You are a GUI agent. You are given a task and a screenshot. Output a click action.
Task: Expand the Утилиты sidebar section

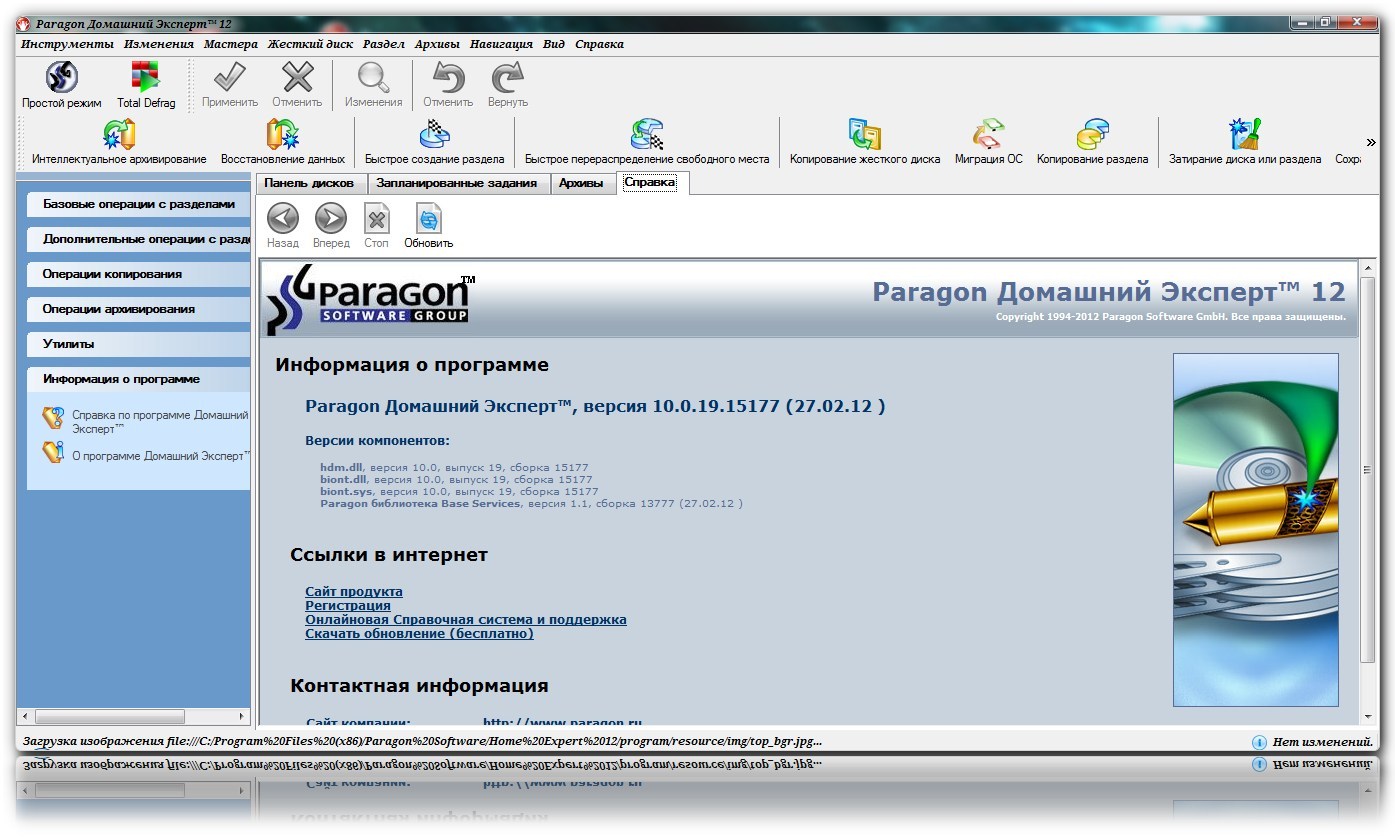[x=139, y=344]
